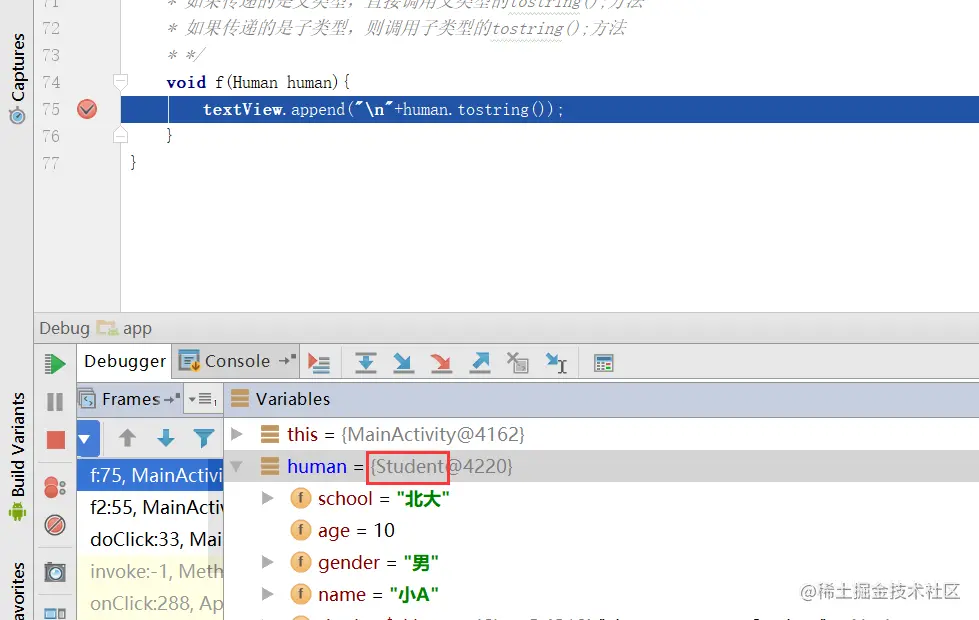Click the fold end marker on line 76
Screen dimensions: 979x620
[x=121, y=135]
